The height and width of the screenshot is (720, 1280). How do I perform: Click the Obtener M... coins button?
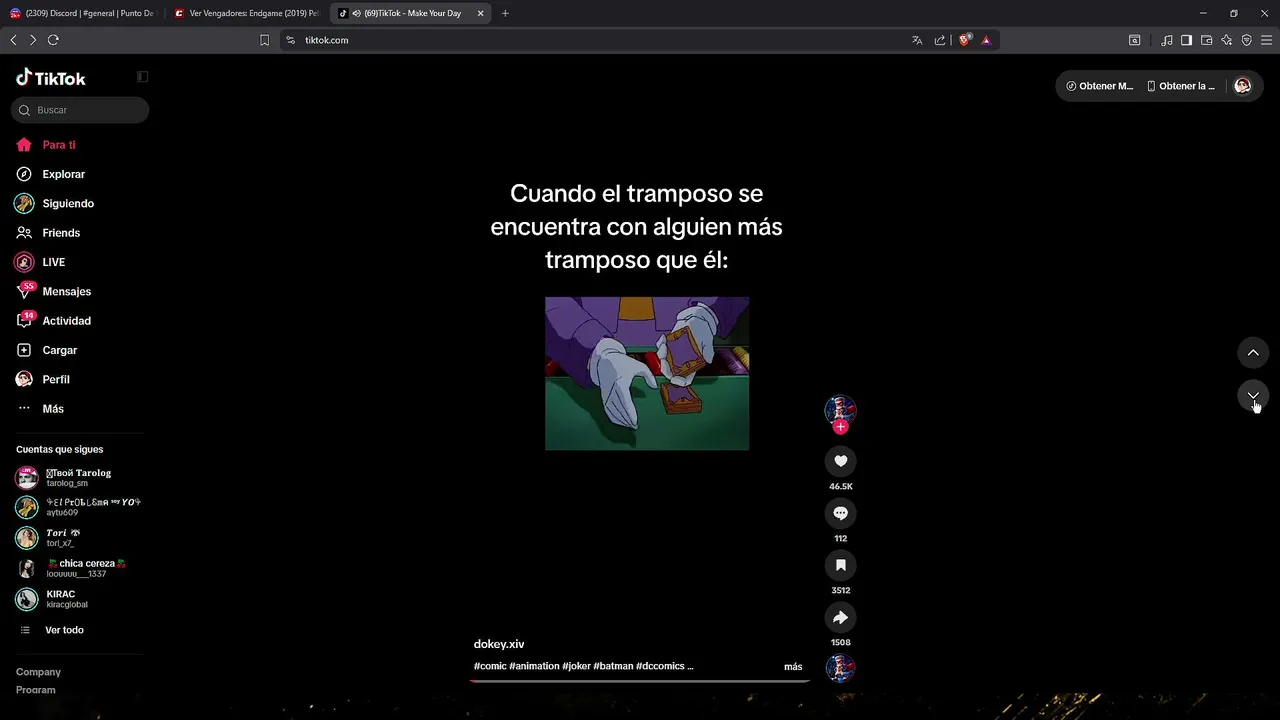point(1100,86)
